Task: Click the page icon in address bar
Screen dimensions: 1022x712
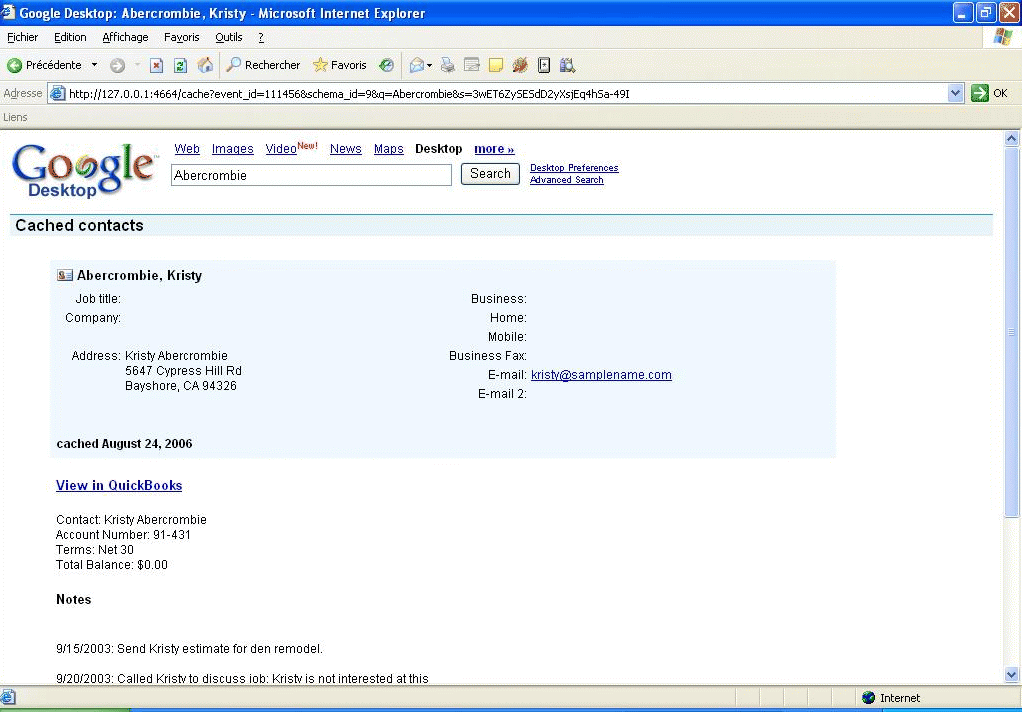Action: (58, 93)
